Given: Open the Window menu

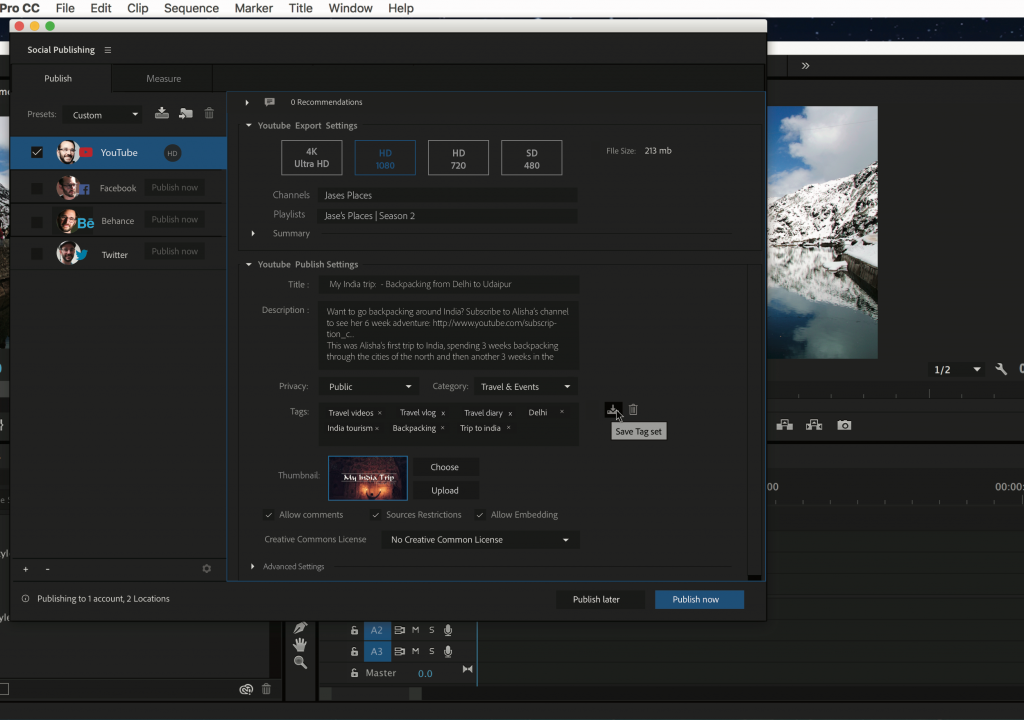Looking at the screenshot, I should tap(350, 8).
